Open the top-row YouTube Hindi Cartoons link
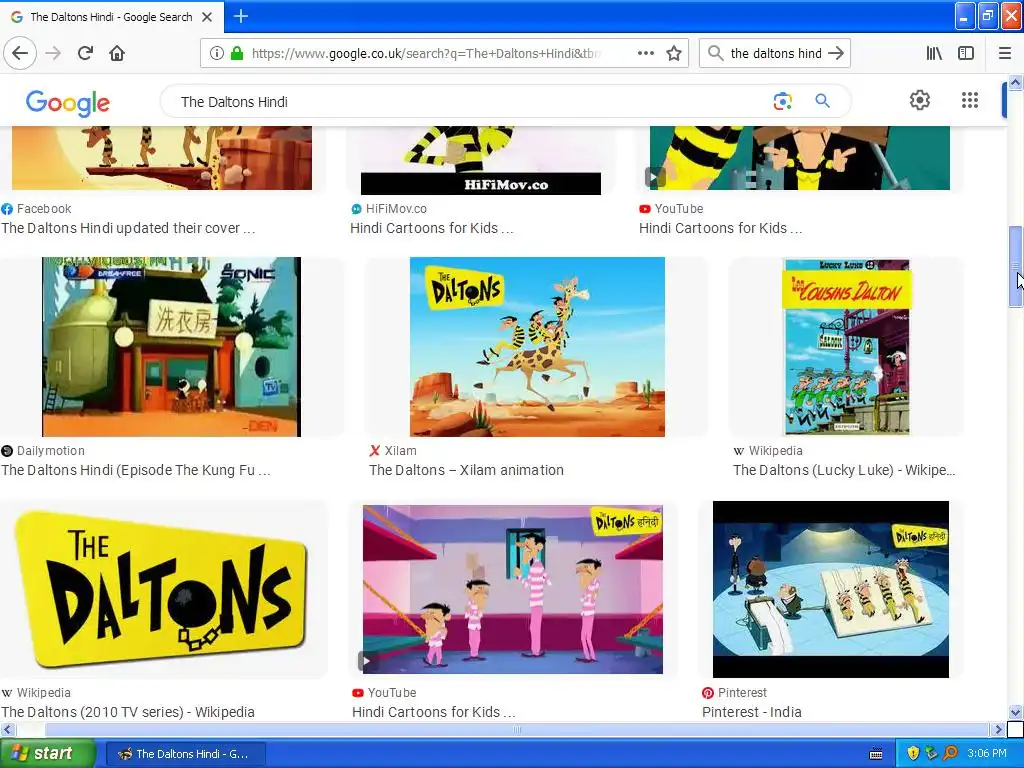This screenshot has height=768, width=1024. coord(720,228)
